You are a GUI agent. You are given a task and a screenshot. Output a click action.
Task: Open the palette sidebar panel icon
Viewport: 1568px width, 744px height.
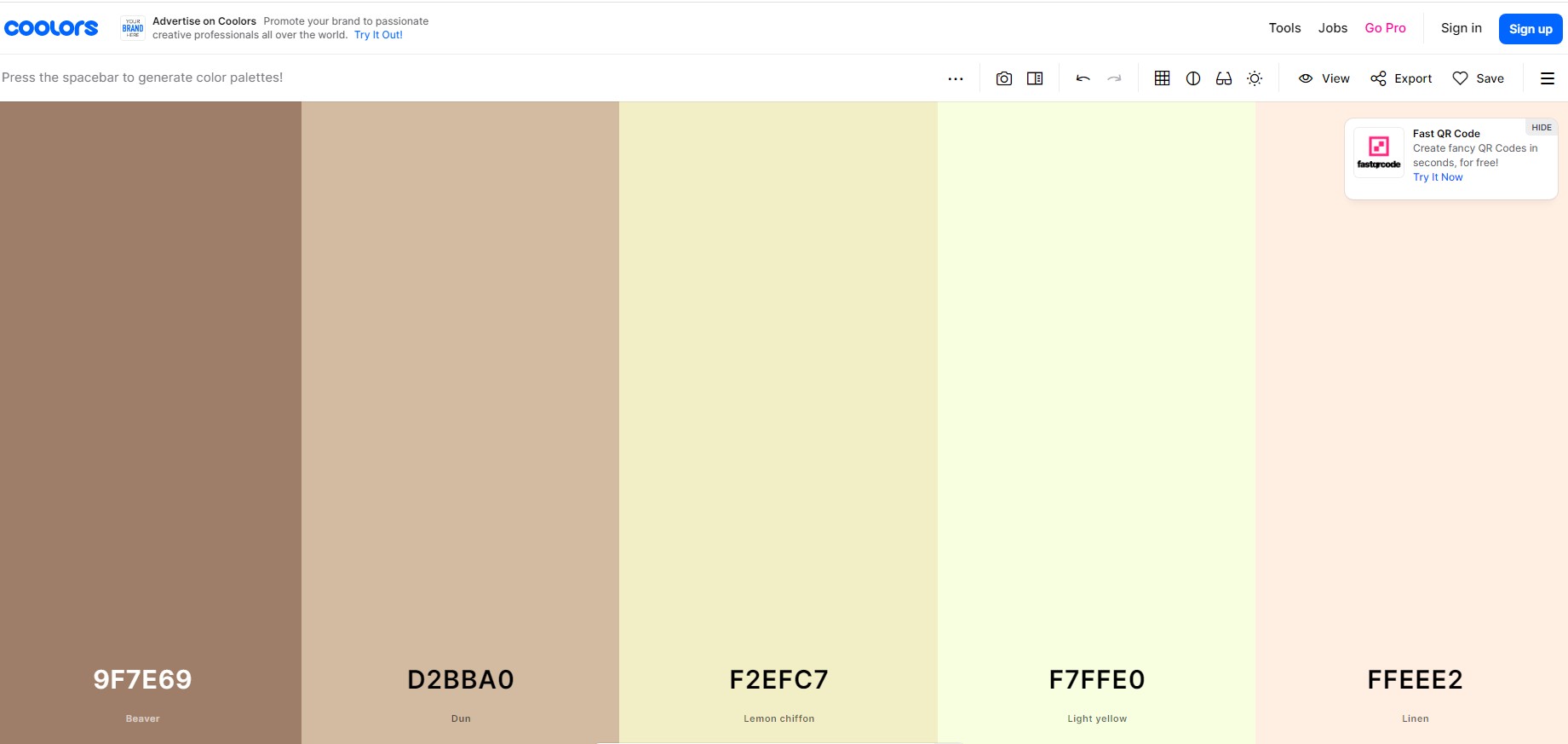(1035, 78)
